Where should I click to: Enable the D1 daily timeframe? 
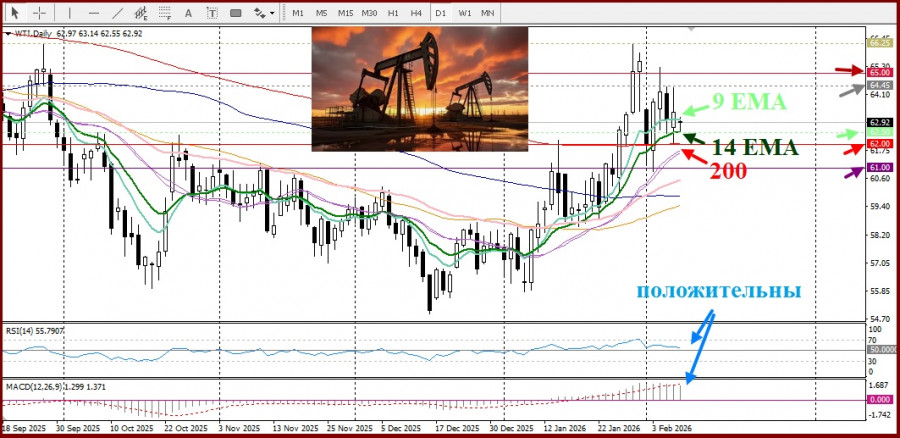[x=441, y=13]
